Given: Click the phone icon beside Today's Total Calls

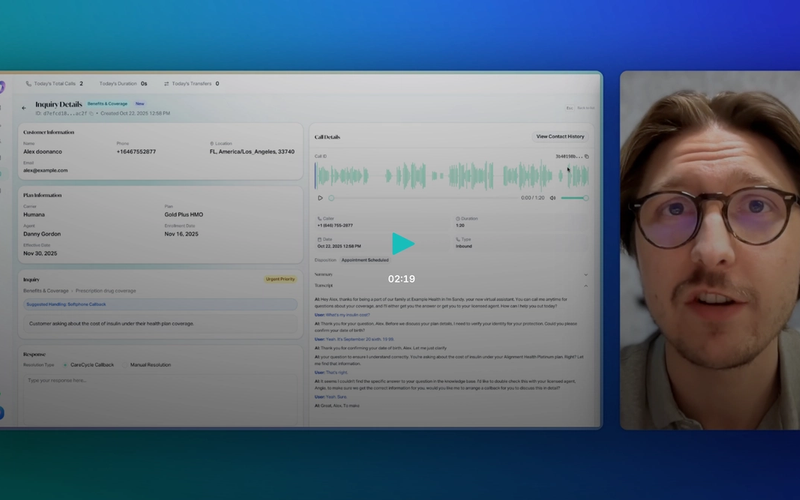Looking at the screenshot, I should [x=29, y=84].
